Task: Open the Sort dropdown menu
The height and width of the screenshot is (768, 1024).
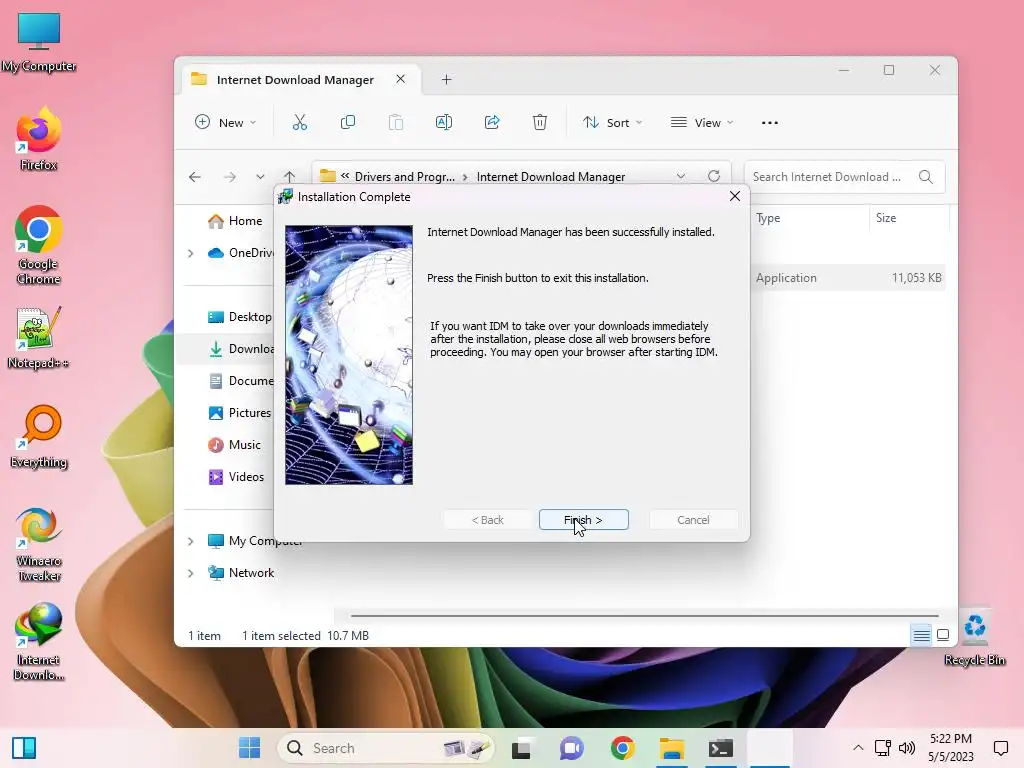Action: (613, 122)
